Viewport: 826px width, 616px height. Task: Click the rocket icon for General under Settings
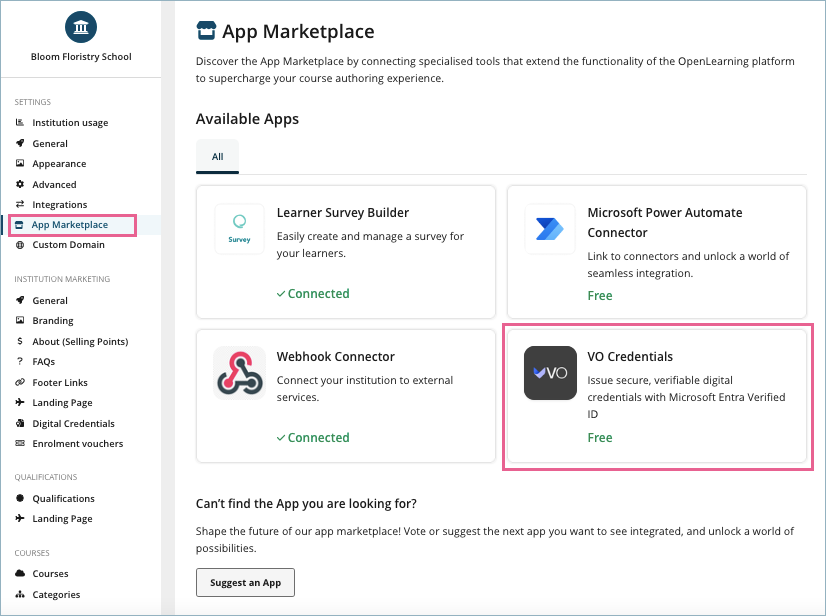(x=20, y=143)
